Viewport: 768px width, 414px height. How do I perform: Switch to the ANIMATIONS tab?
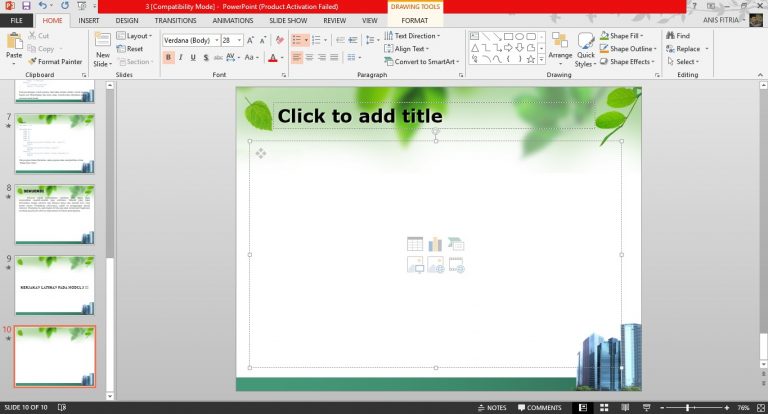(233, 21)
